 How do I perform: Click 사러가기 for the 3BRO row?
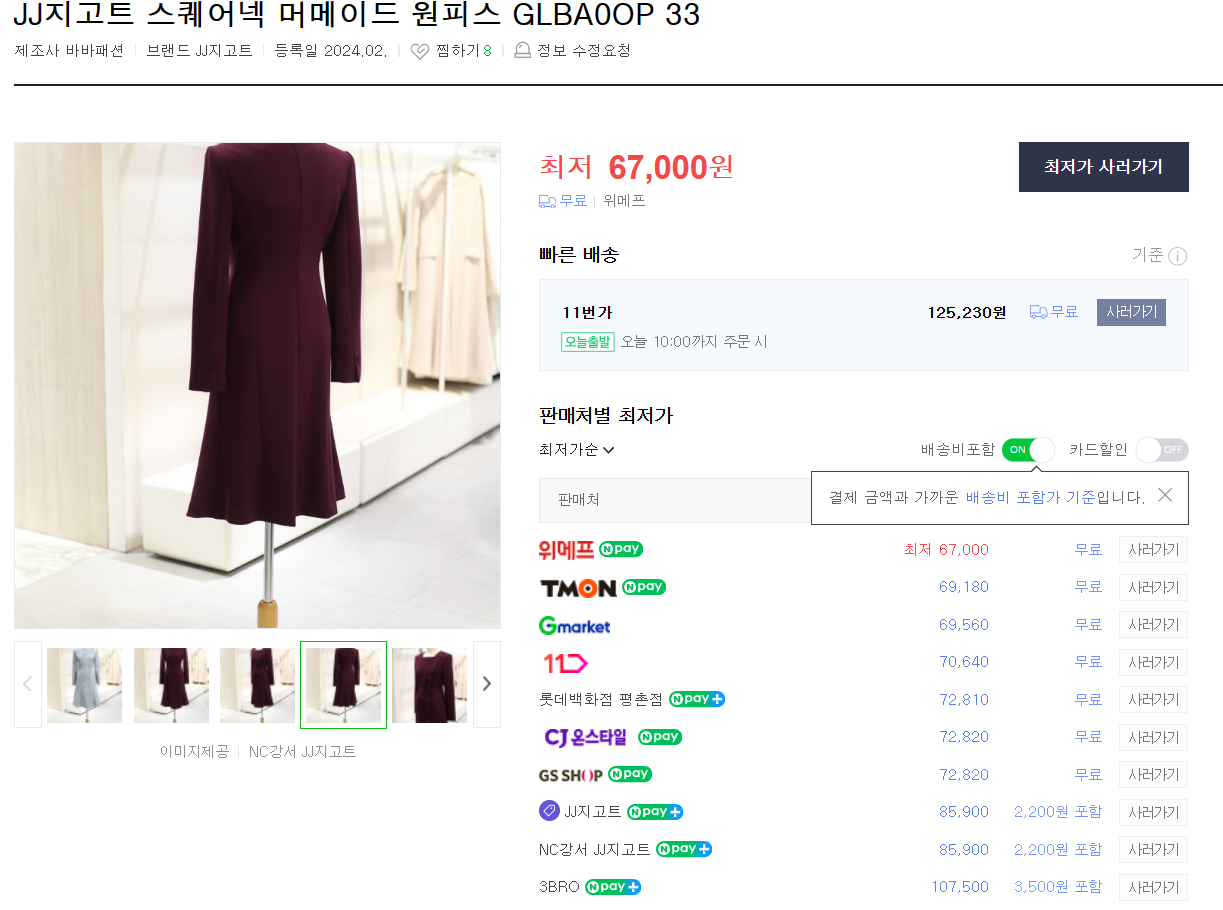(1153, 887)
